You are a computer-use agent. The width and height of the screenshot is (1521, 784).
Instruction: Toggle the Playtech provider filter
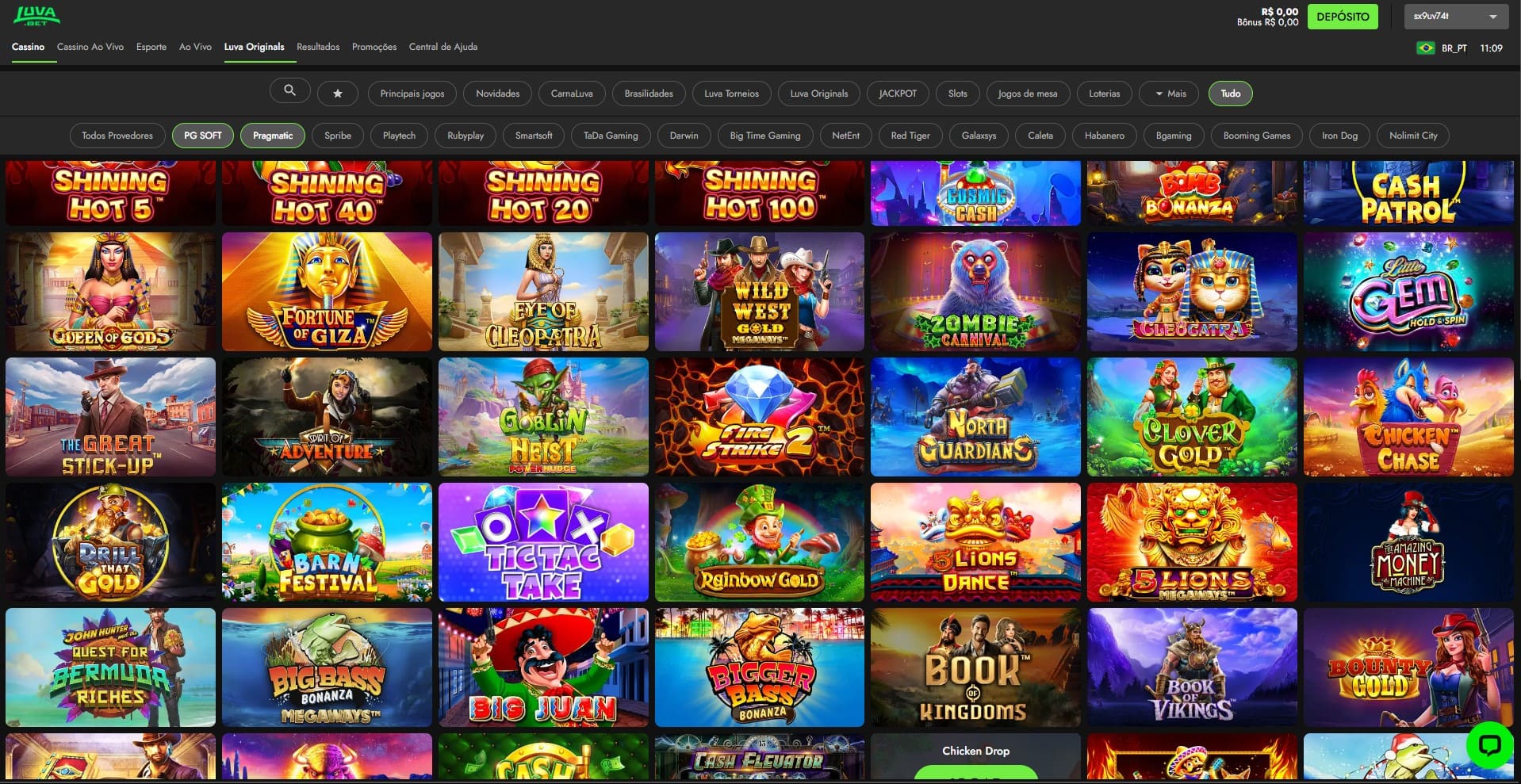pos(399,136)
